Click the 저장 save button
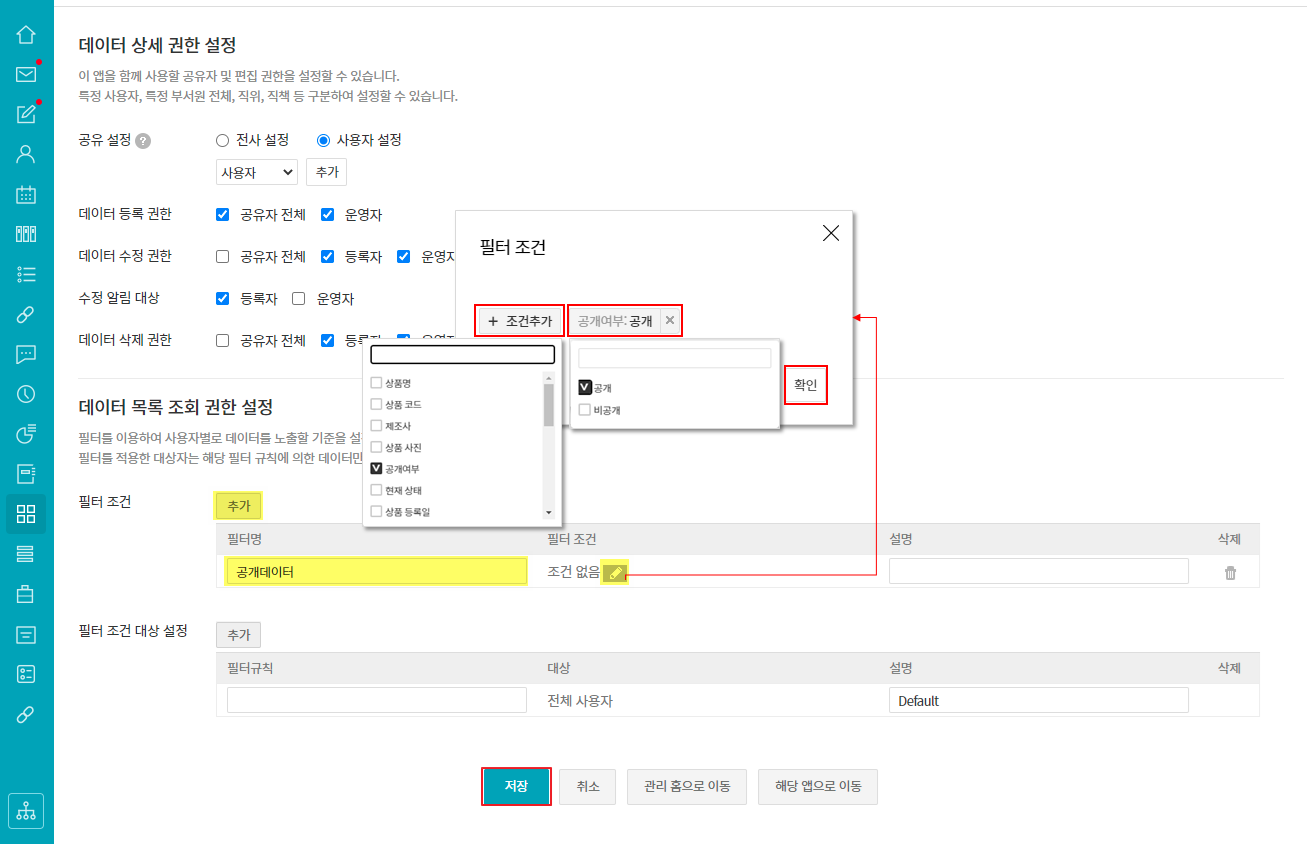Viewport: 1307px width, 844px height. 516,786
